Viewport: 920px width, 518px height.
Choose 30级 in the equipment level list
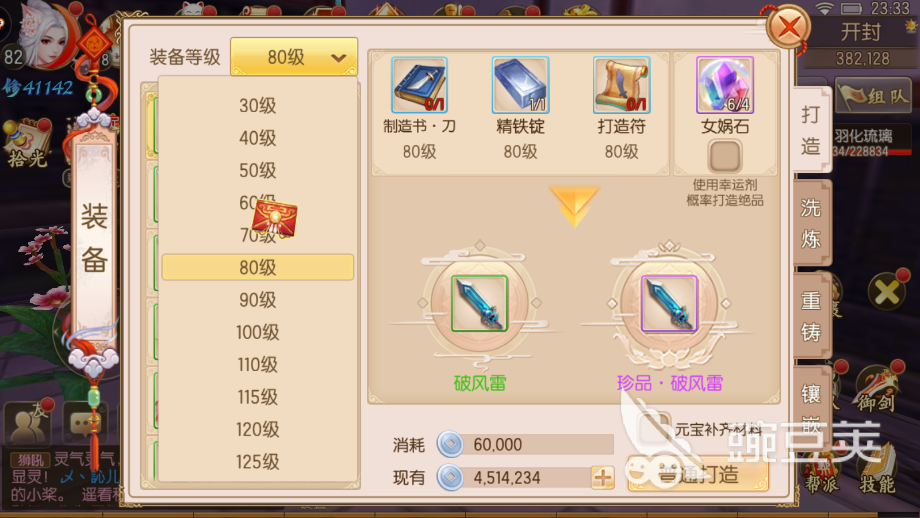[x=258, y=106]
